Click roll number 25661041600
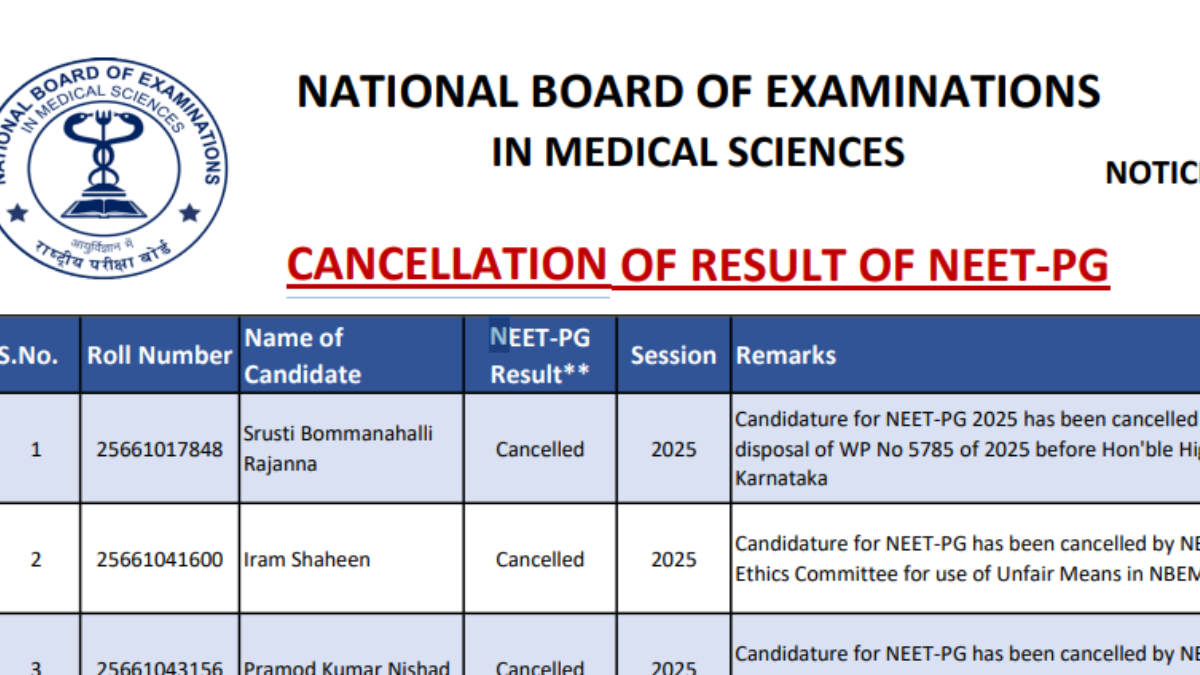This screenshot has width=1200, height=675. pyautogui.click(x=160, y=559)
